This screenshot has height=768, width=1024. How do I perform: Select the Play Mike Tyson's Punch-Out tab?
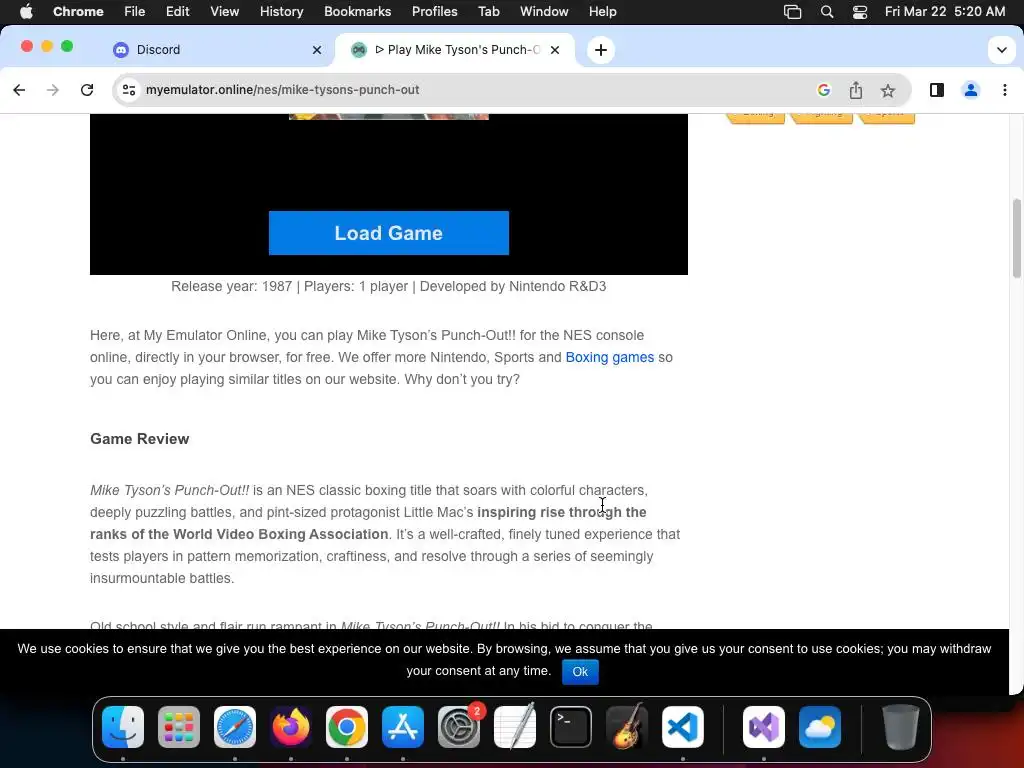455,50
